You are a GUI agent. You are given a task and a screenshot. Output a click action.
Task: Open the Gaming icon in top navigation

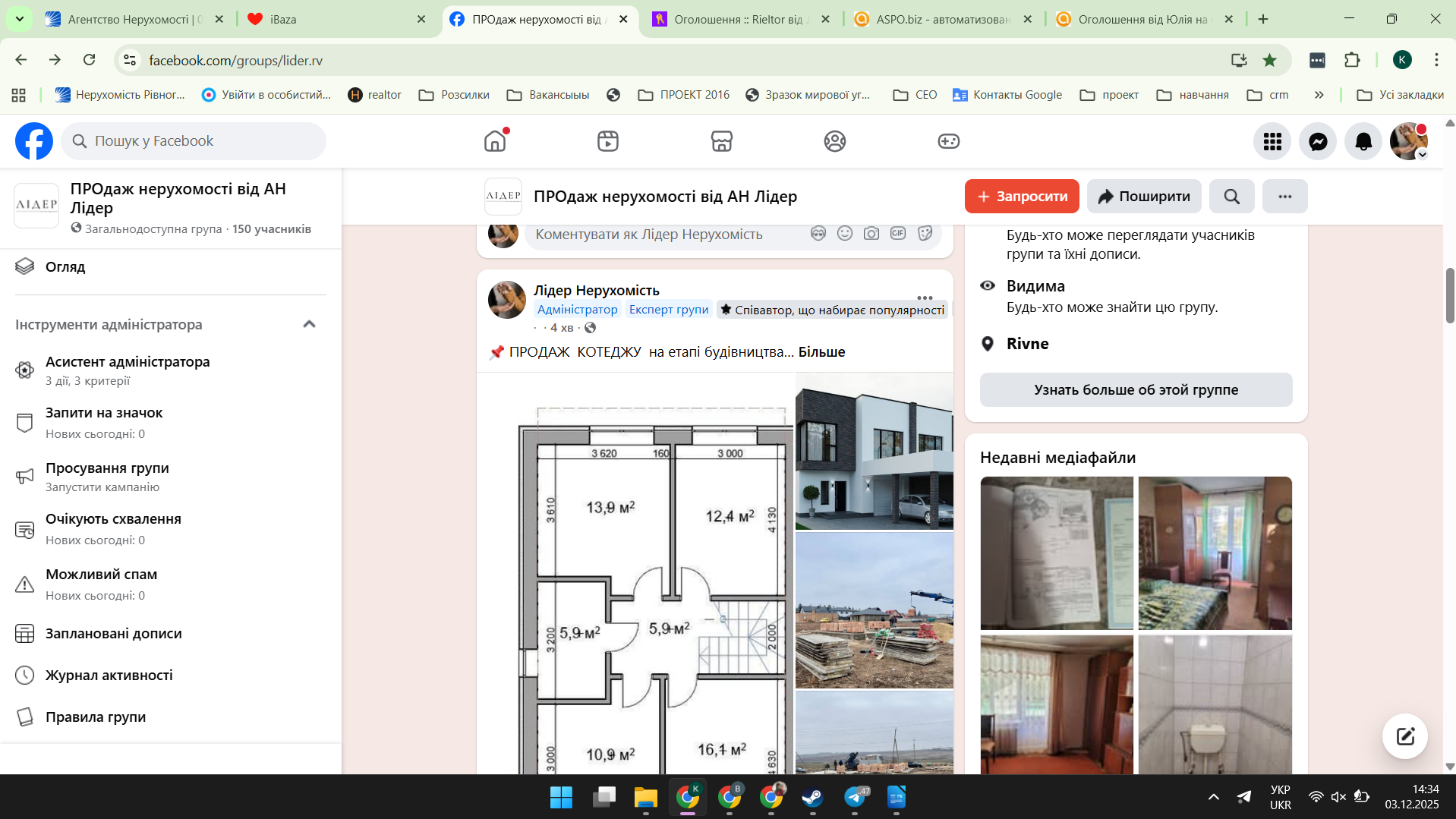(948, 141)
